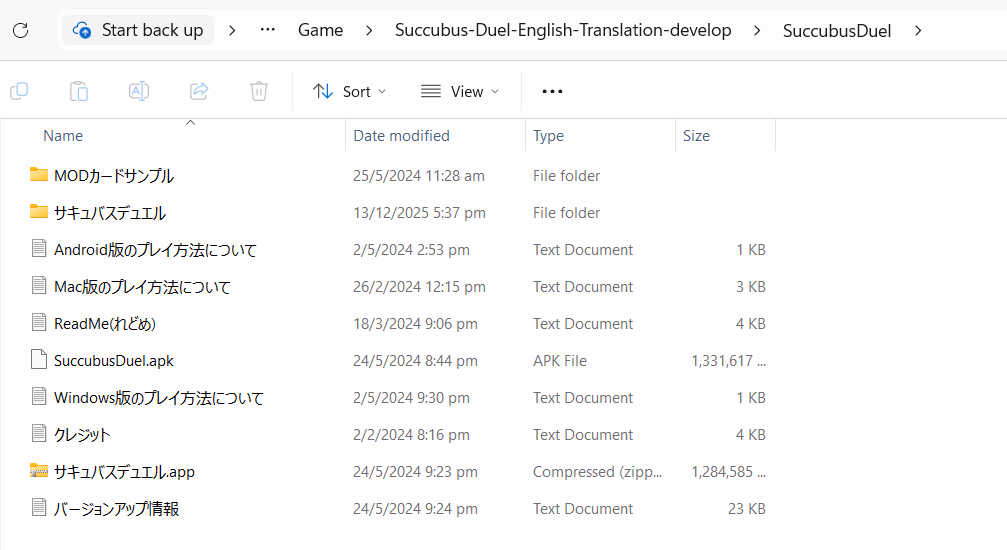Click the Refresh icon in address bar

[x=20, y=30]
